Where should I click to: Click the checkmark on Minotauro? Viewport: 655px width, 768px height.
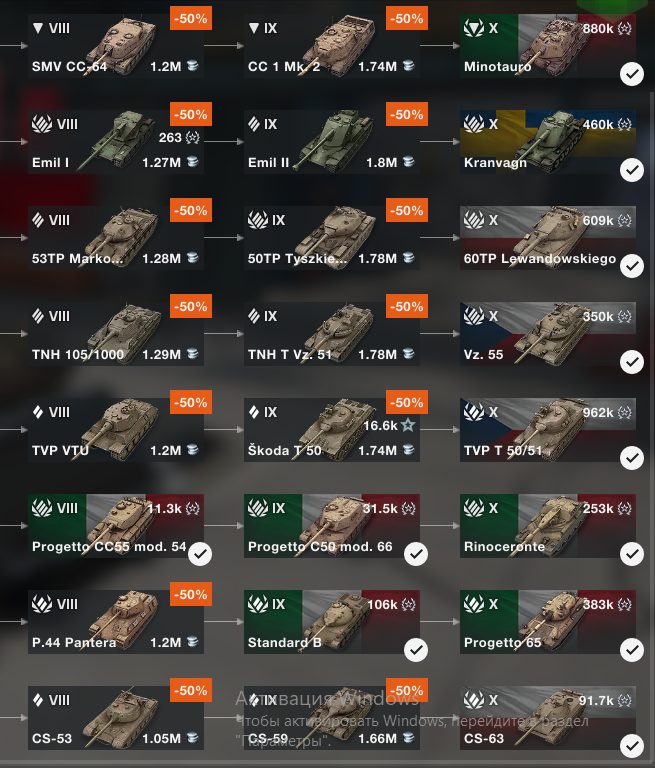(x=632, y=74)
